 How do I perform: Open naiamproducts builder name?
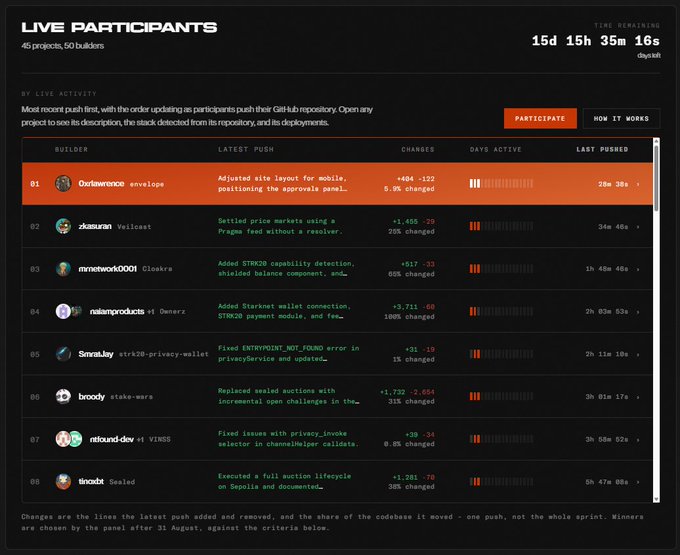(117, 311)
